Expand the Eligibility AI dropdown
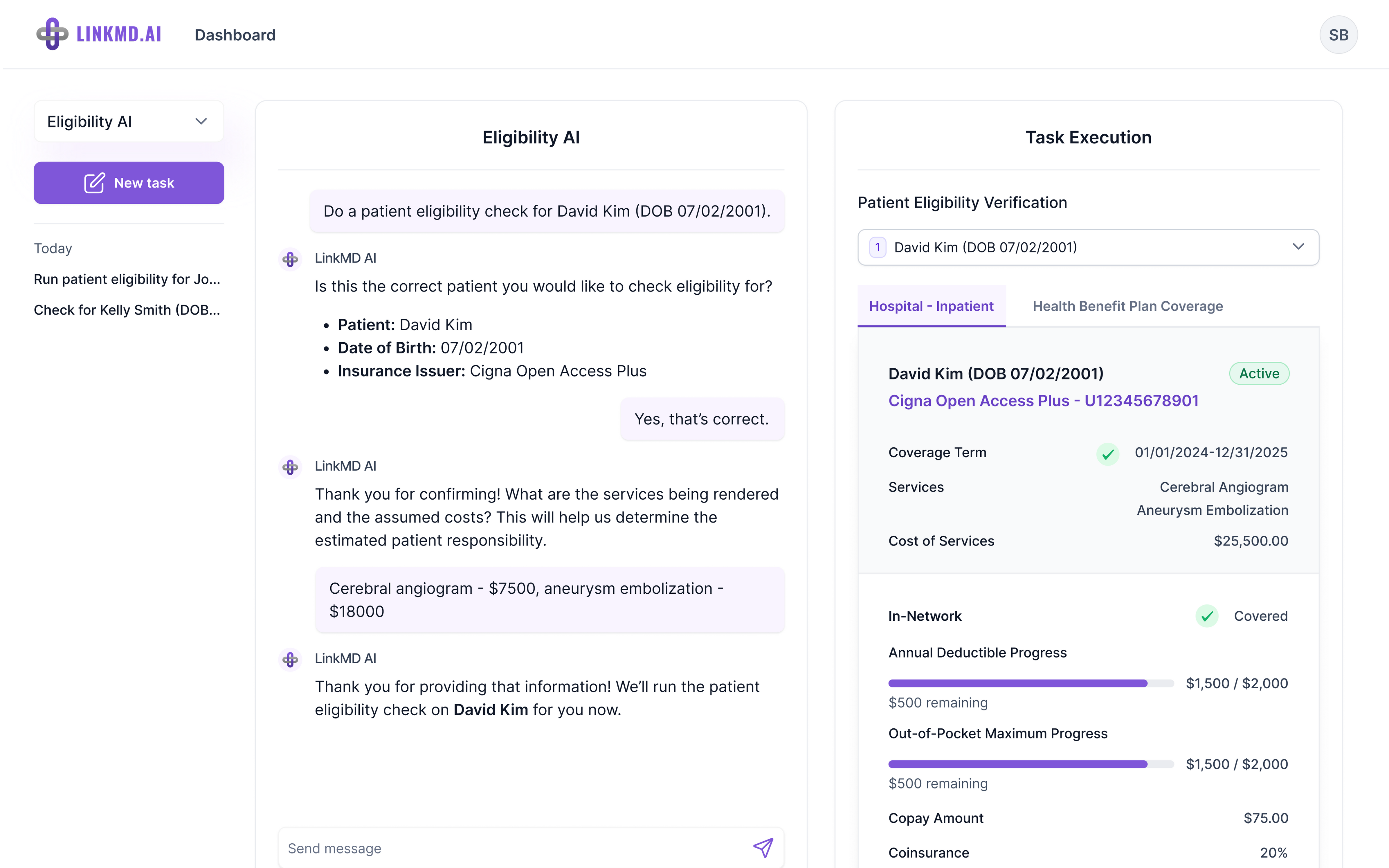This screenshot has height=868, width=1389. [128, 122]
